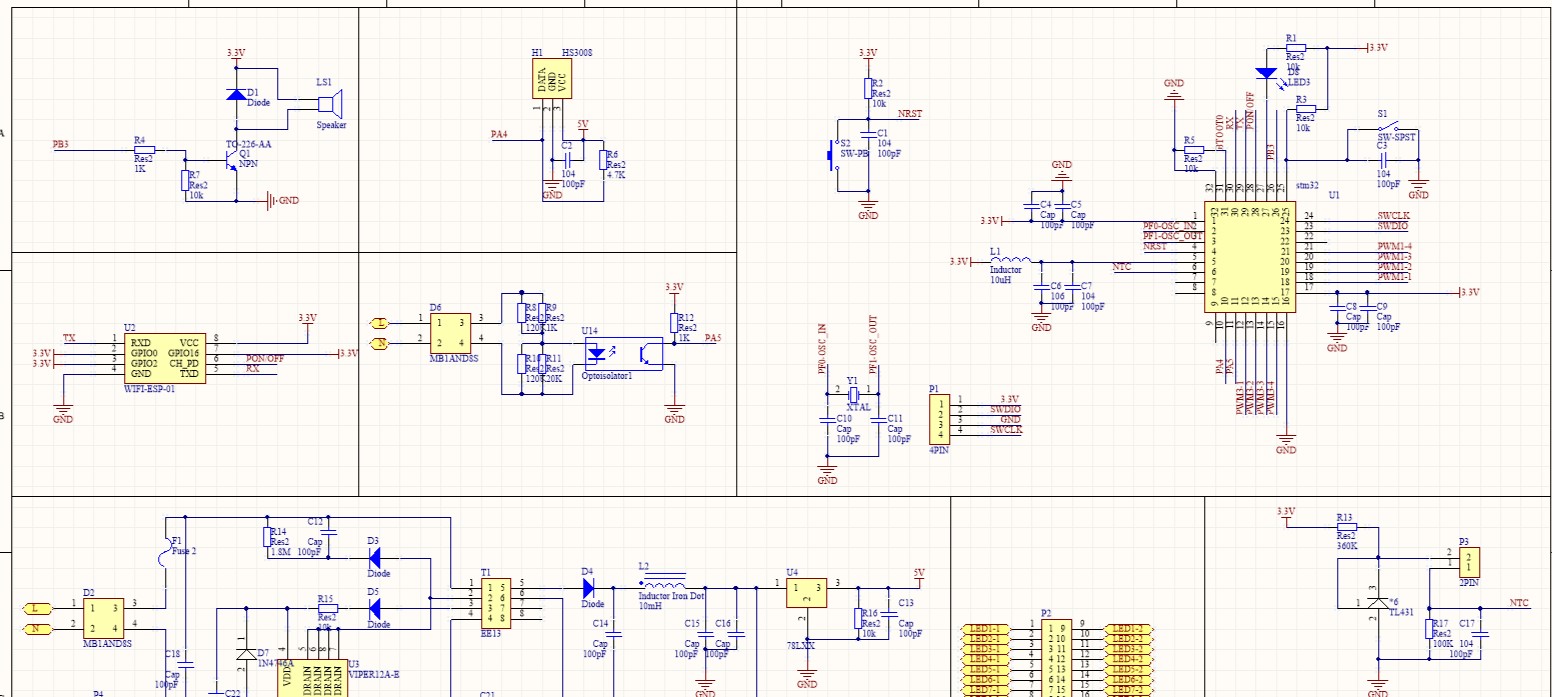Select the U2 WIFI-ESP-01 module block
1552x697 pixels.
coord(165,357)
